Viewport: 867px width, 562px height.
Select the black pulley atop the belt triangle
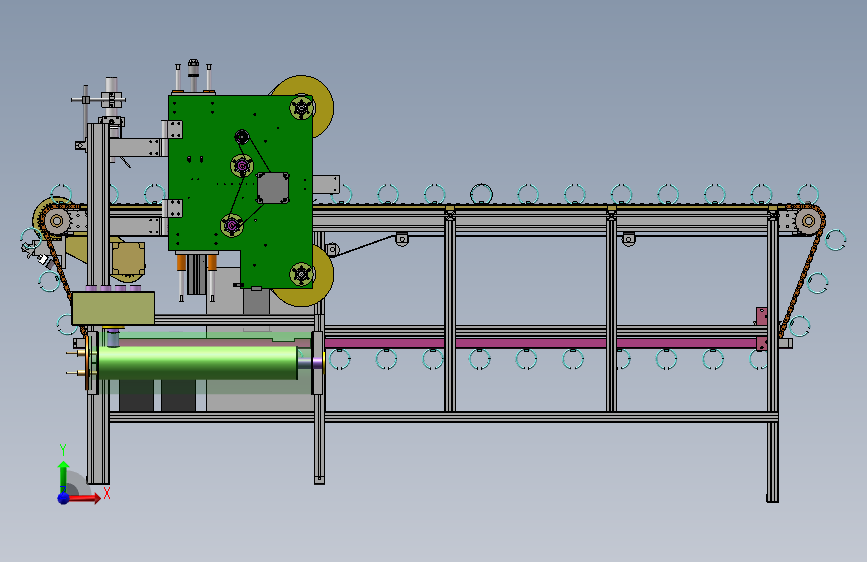tap(242, 137)
